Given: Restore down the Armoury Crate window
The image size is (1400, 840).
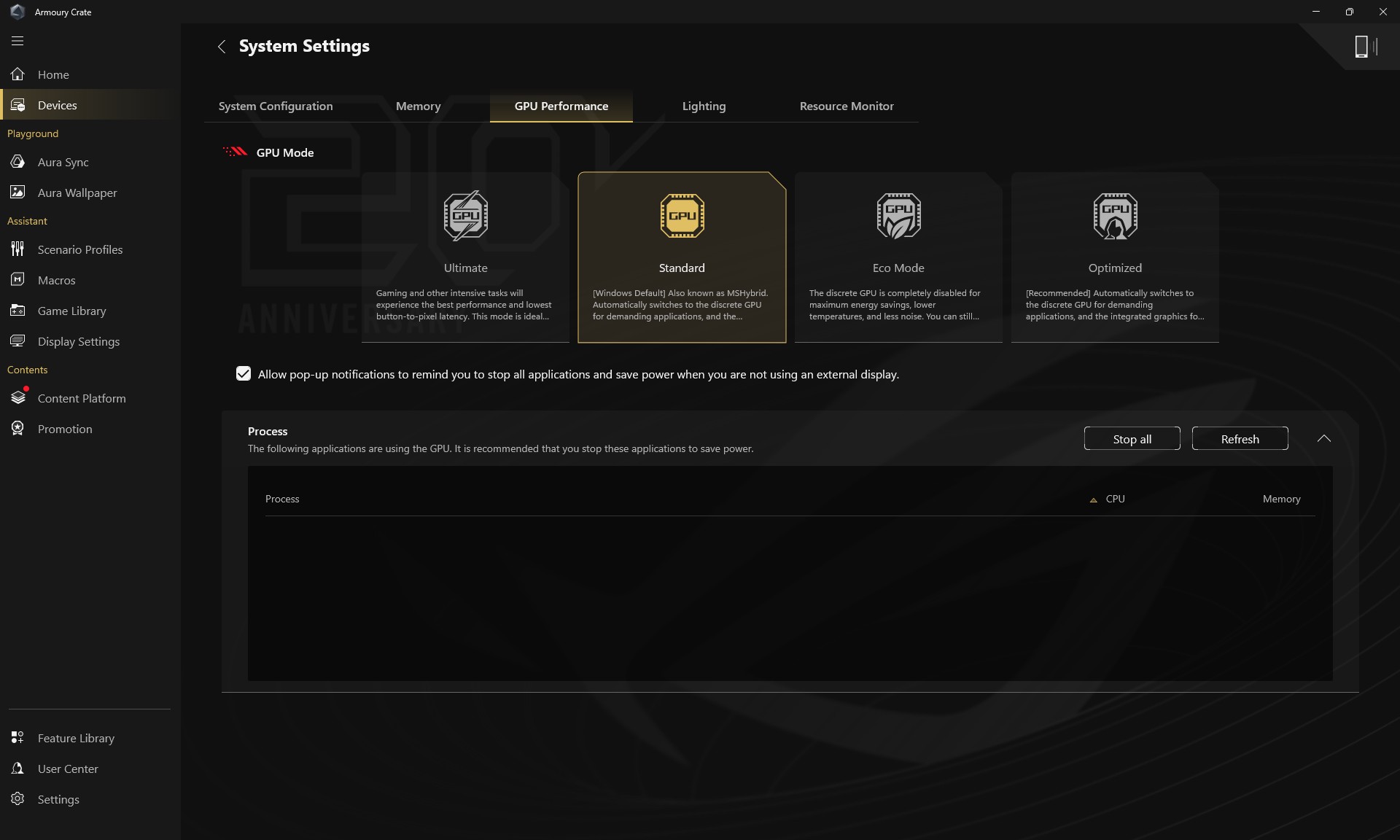Looking at the screenshot, I should (x=1349, y=12).
